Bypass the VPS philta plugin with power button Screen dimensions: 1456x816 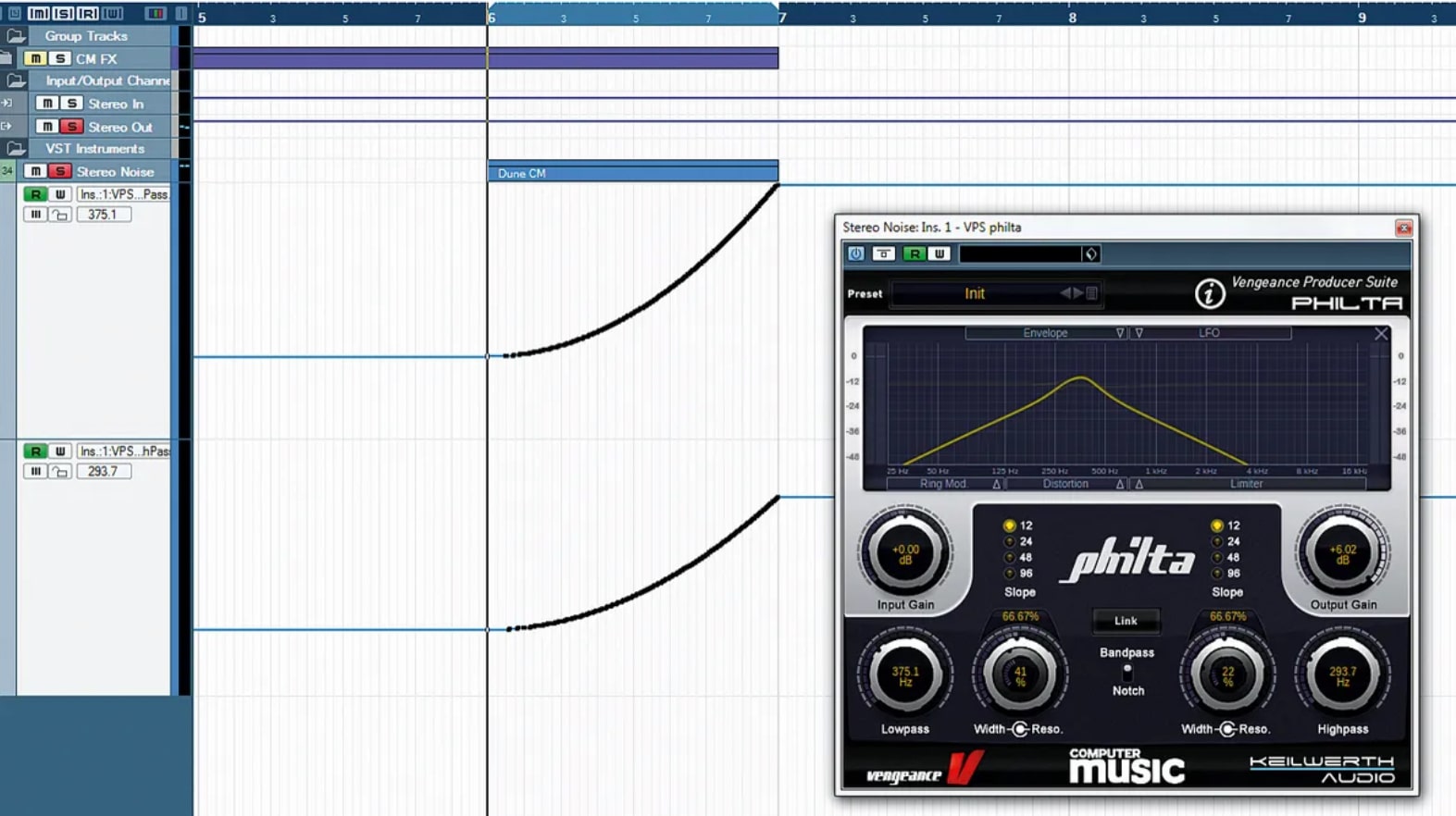tap(855, 253)
